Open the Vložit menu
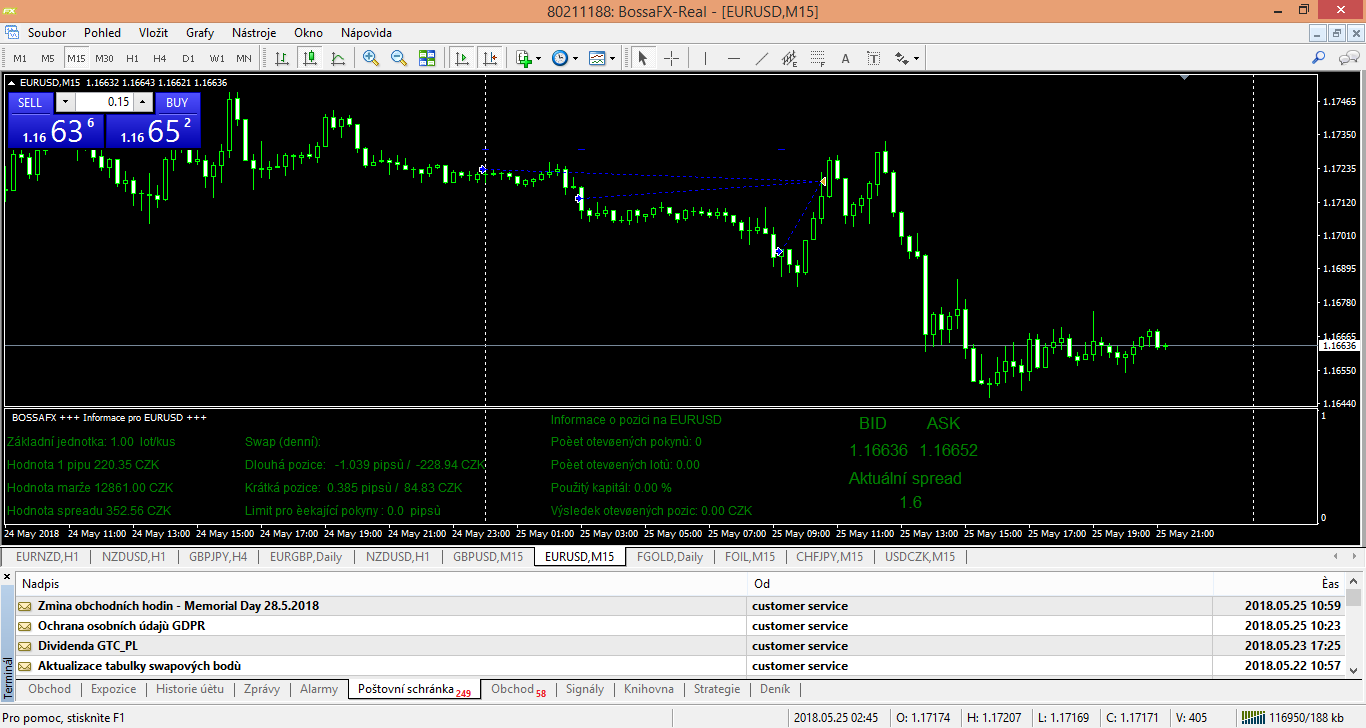The image size is (1366, 728). click(154, 33)
